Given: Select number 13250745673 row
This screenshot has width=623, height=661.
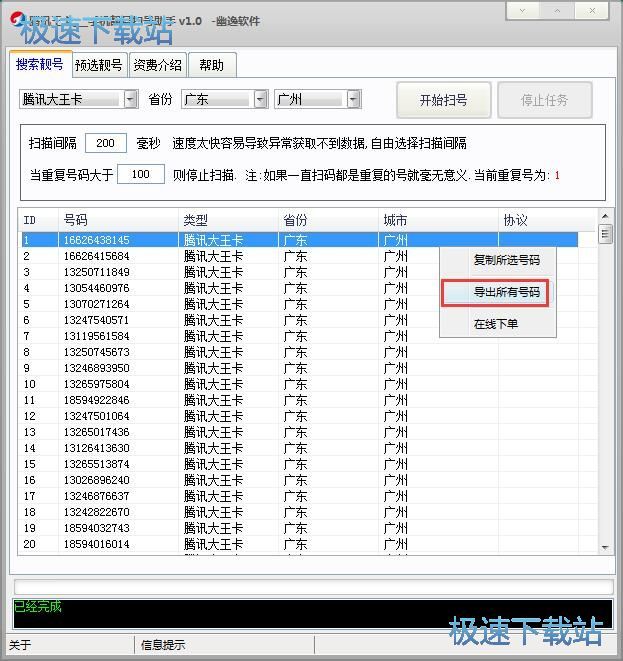Looking at the screenshot, I should coord(299,352).
